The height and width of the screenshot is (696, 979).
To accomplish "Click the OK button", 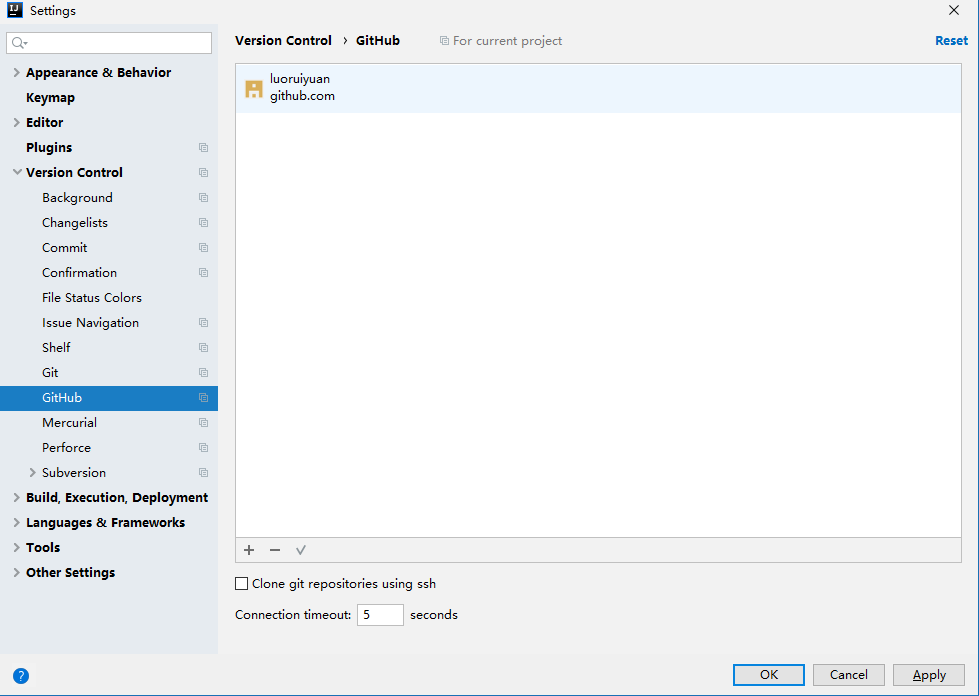I will (x=769, y=675).
